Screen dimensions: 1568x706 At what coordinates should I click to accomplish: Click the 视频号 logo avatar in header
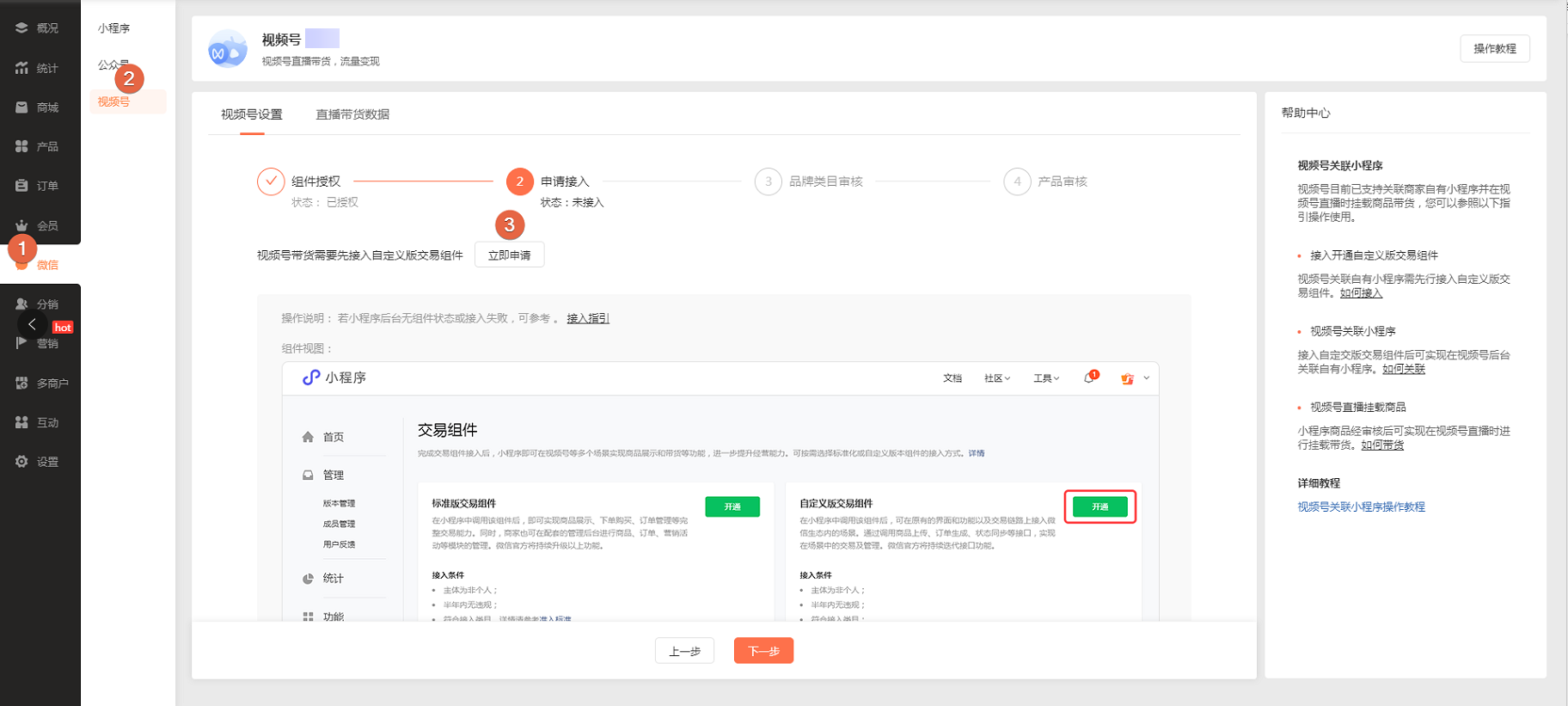(x=228, y=49)
